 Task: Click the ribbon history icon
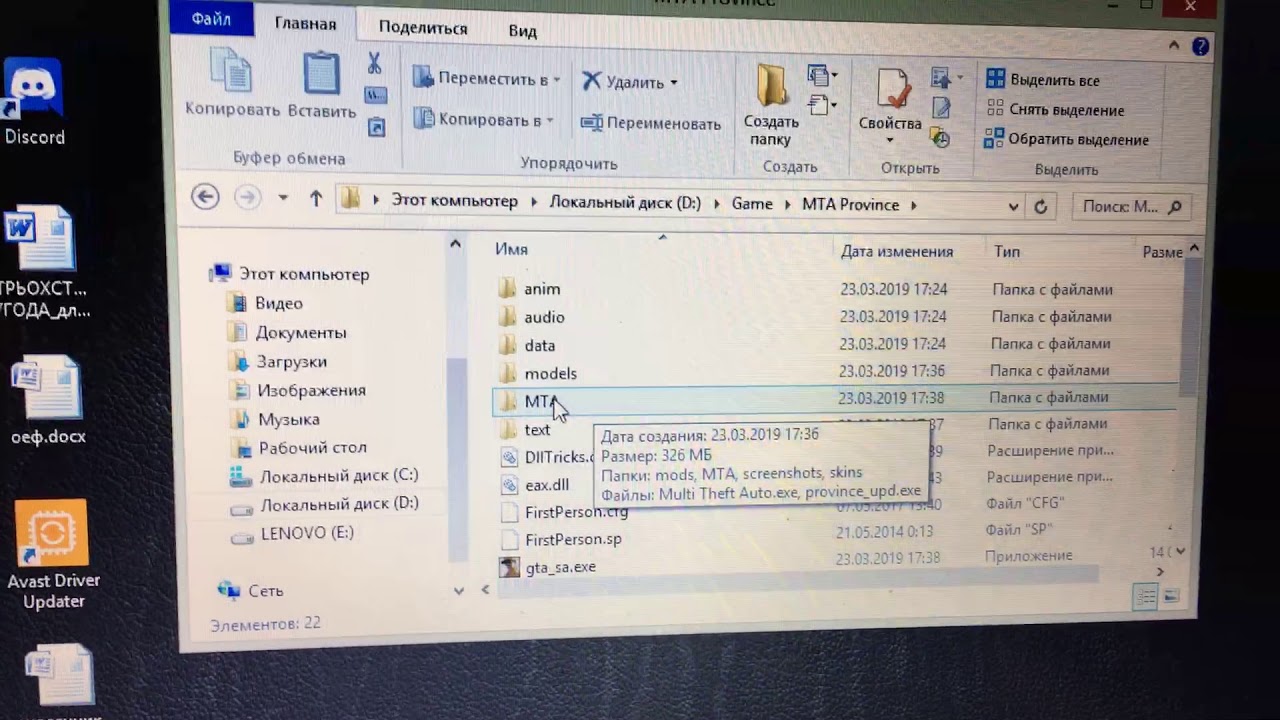pos(940,137)
